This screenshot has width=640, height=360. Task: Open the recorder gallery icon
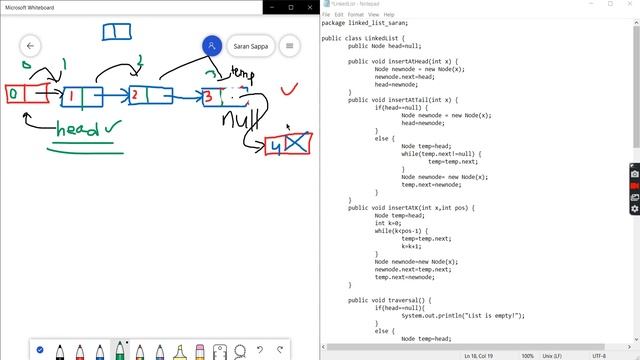point(635,198)
